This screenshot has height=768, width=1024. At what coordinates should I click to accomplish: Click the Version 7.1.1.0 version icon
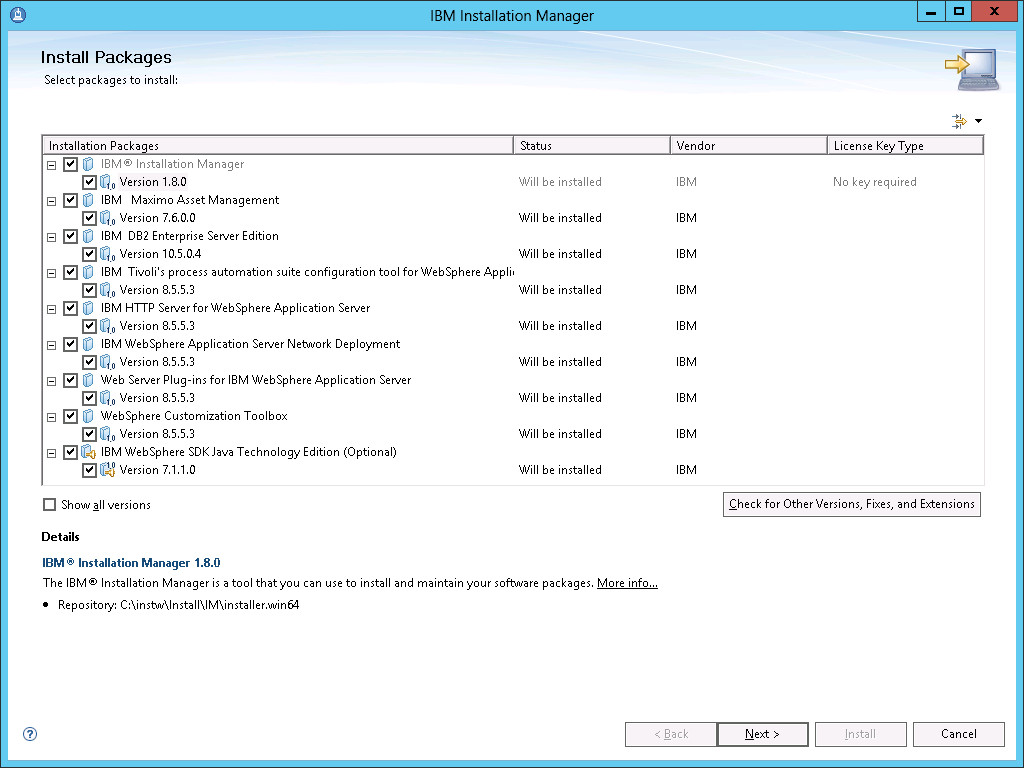coord(108,470)
